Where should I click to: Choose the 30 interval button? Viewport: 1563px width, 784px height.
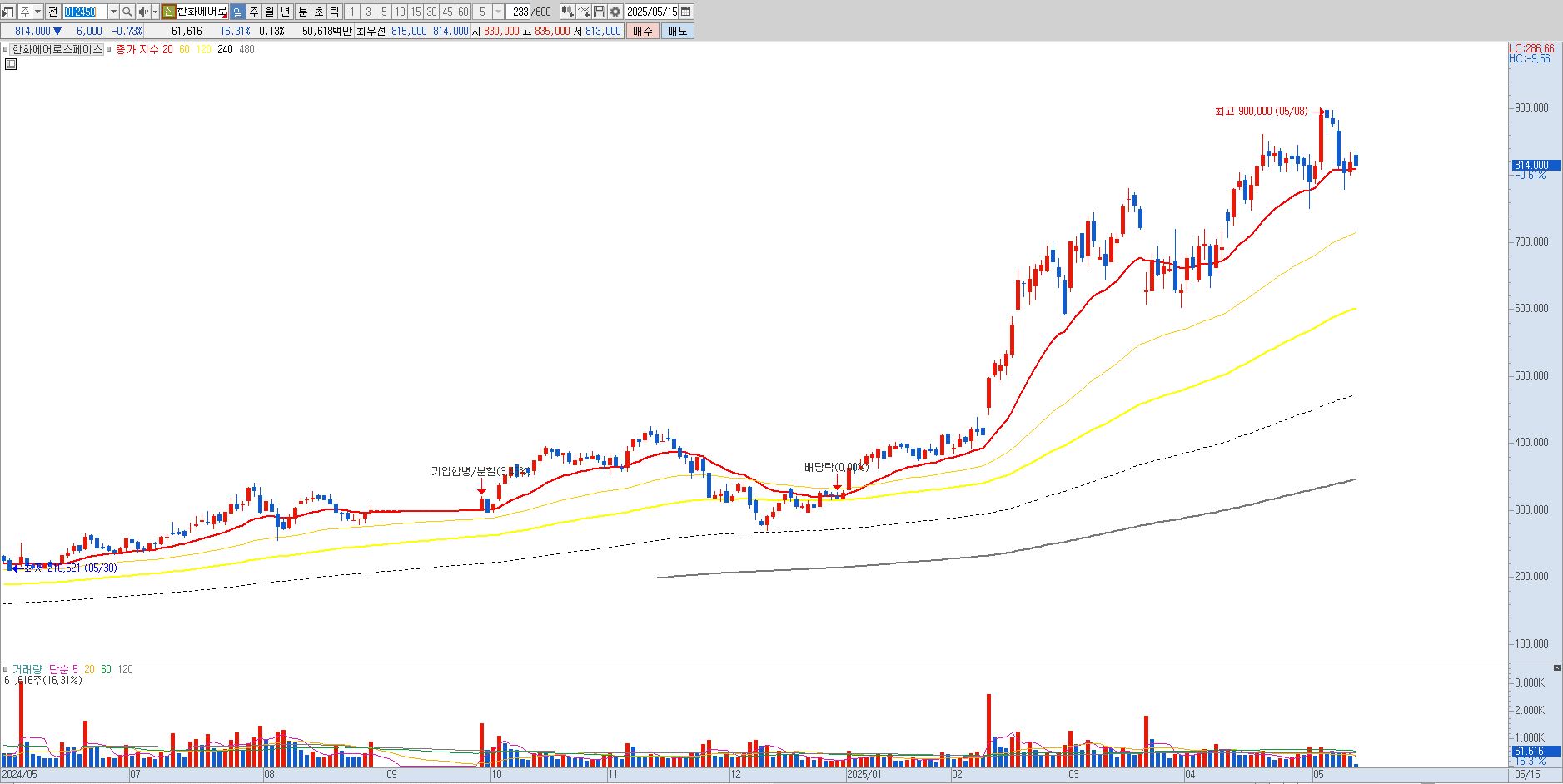click(x=431, y=12)
